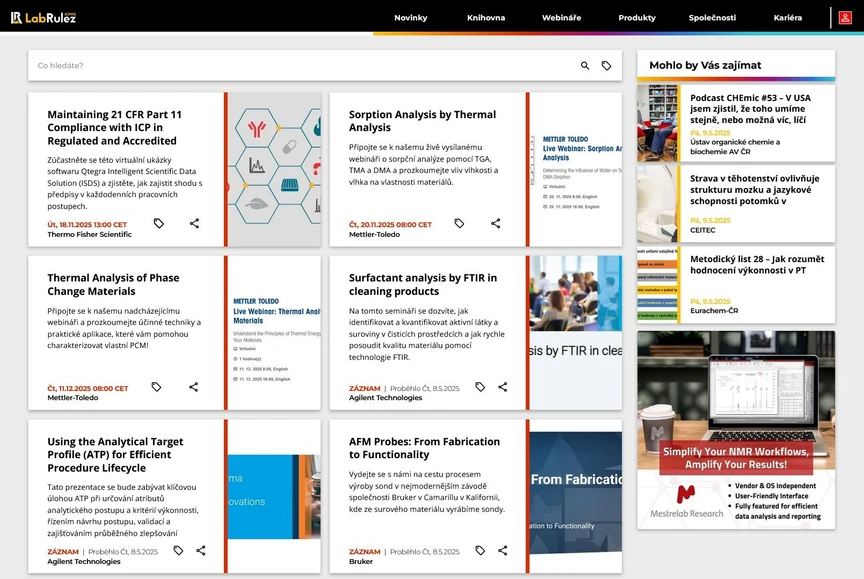This screenshot has width=864, height=579.
Task: Click Analytical Target Profile blue thumbnail
Action: pyautogui.click(x=274, y=496)
